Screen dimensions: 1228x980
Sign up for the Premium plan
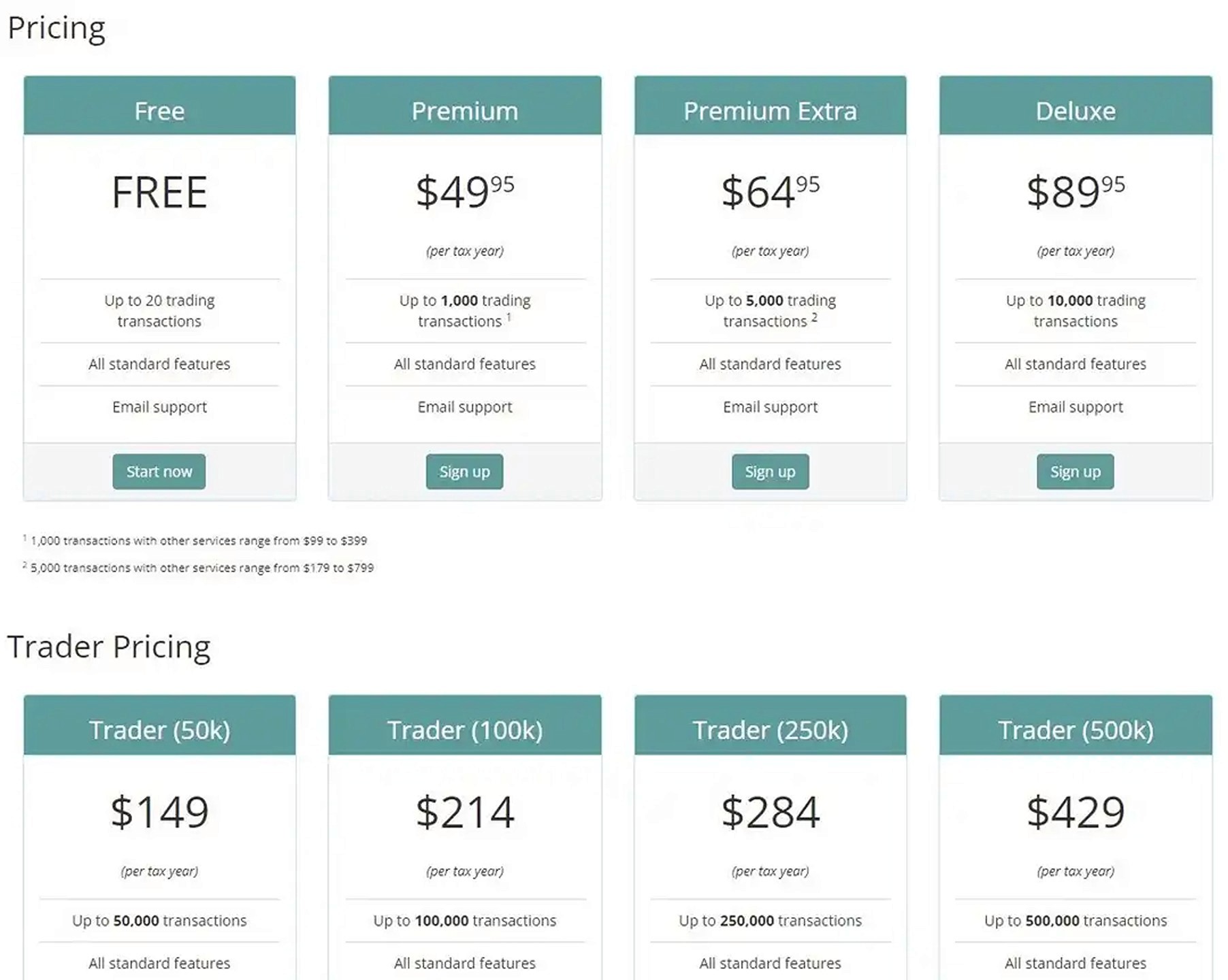[464, 471]
